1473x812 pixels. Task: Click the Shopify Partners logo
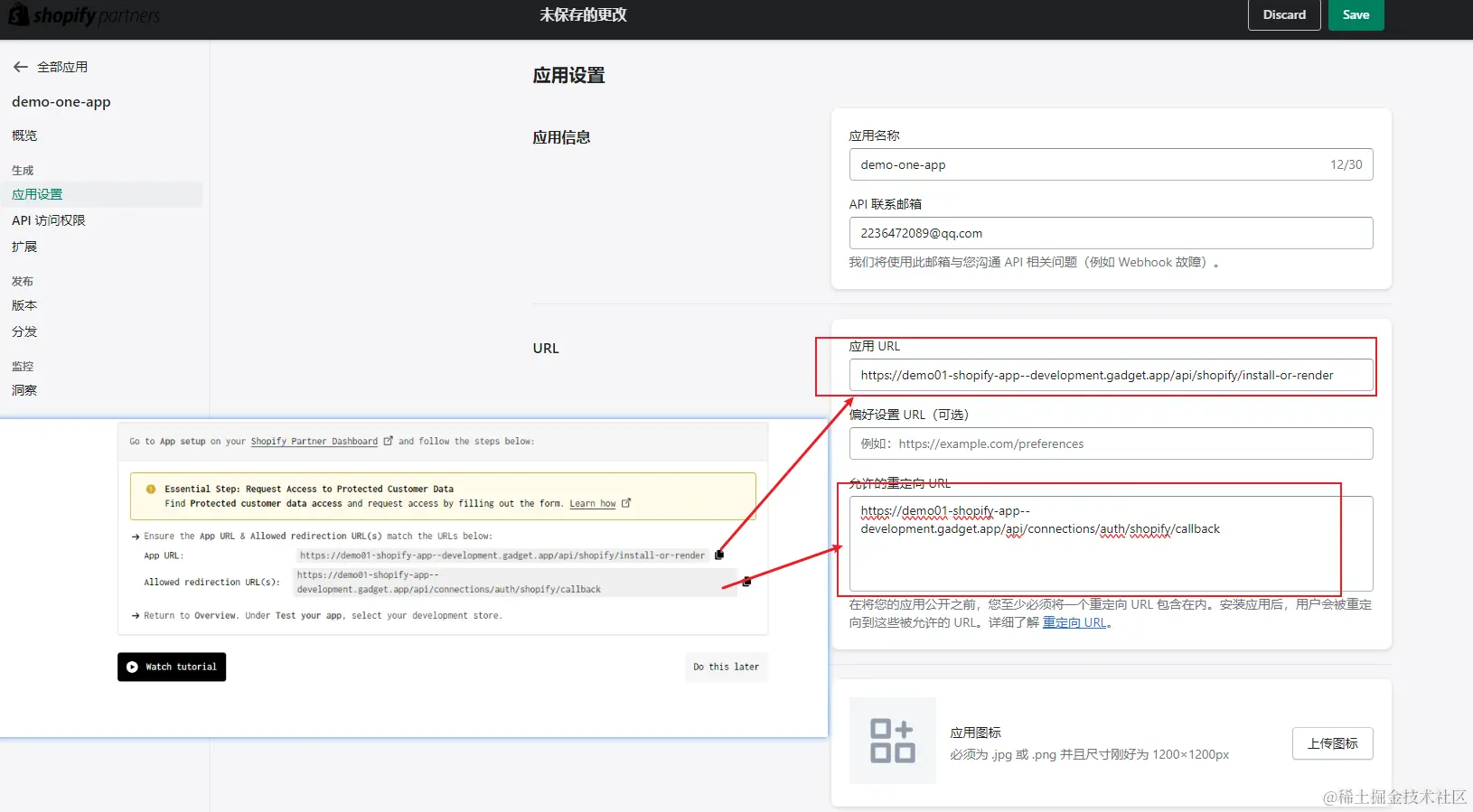tap(85, 15)
